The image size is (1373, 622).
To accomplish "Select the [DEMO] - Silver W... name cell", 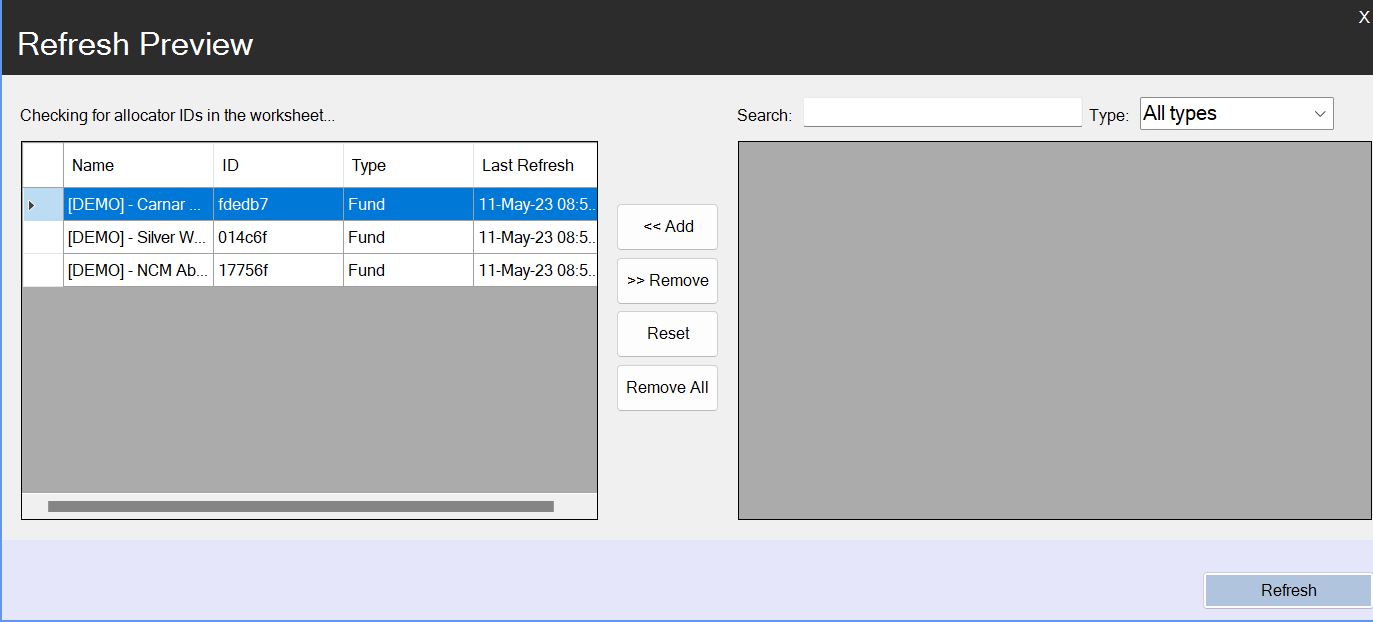I will click(138, 238).
